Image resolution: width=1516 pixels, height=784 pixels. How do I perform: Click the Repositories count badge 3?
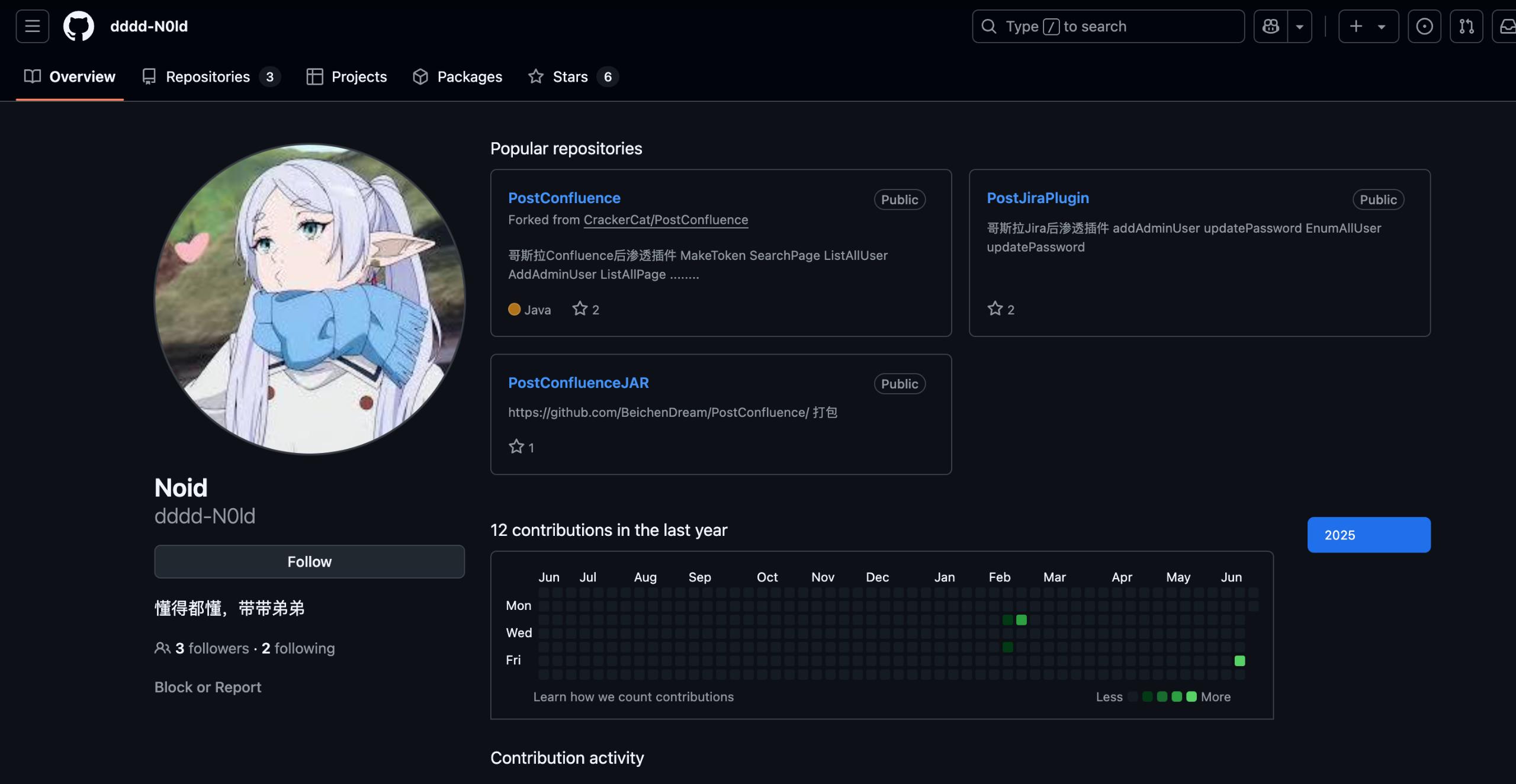click(269, 77)
